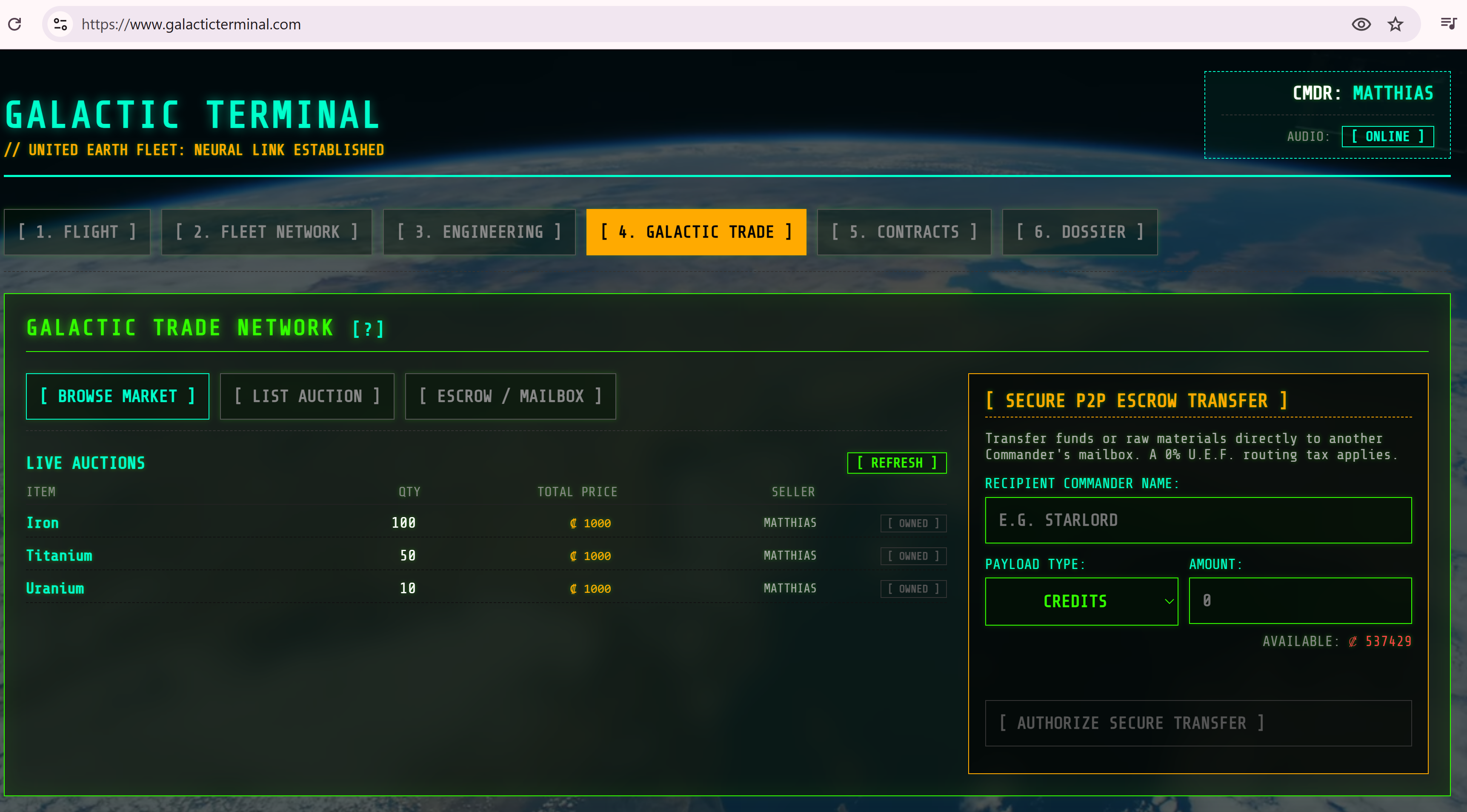Toggle the audio ONLINE switch

[1387, 137]
